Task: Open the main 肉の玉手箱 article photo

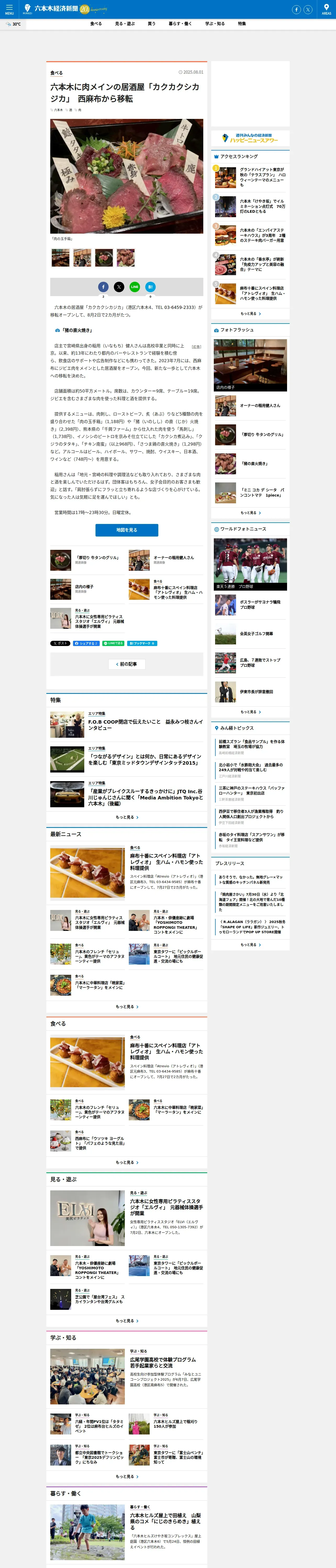Action: (127, 176)
